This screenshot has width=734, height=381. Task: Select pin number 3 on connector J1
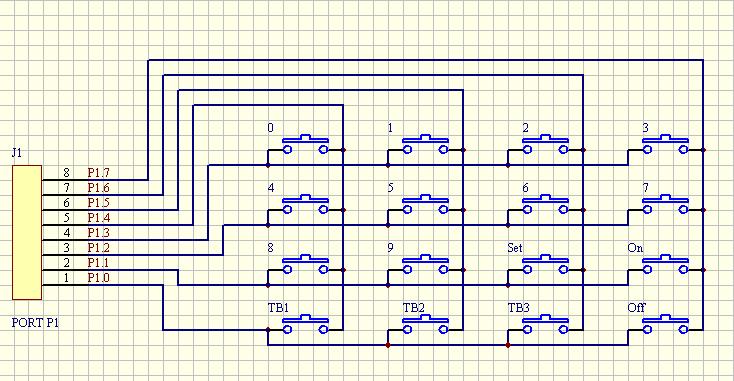point(66,248)
